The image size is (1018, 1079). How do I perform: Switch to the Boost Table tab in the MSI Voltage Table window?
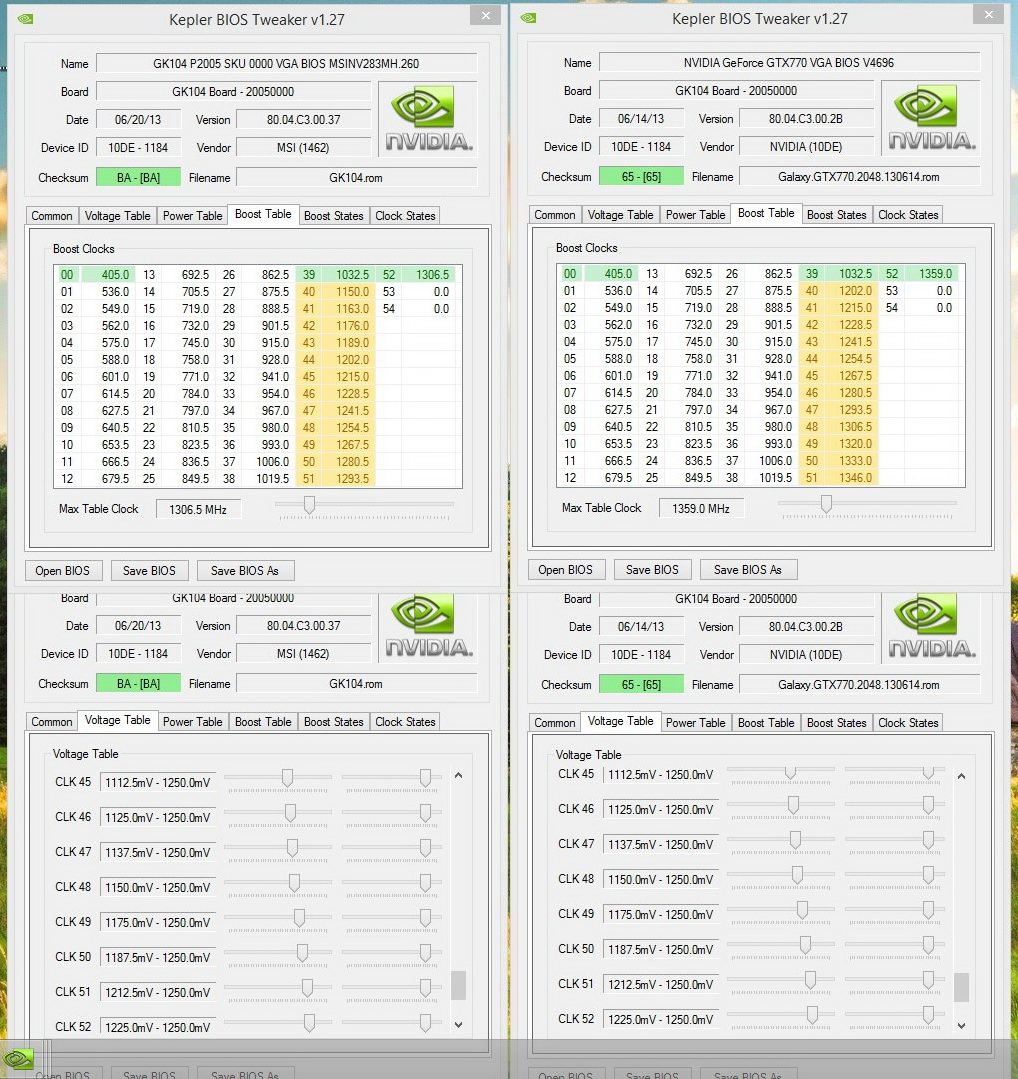point(263,722)
